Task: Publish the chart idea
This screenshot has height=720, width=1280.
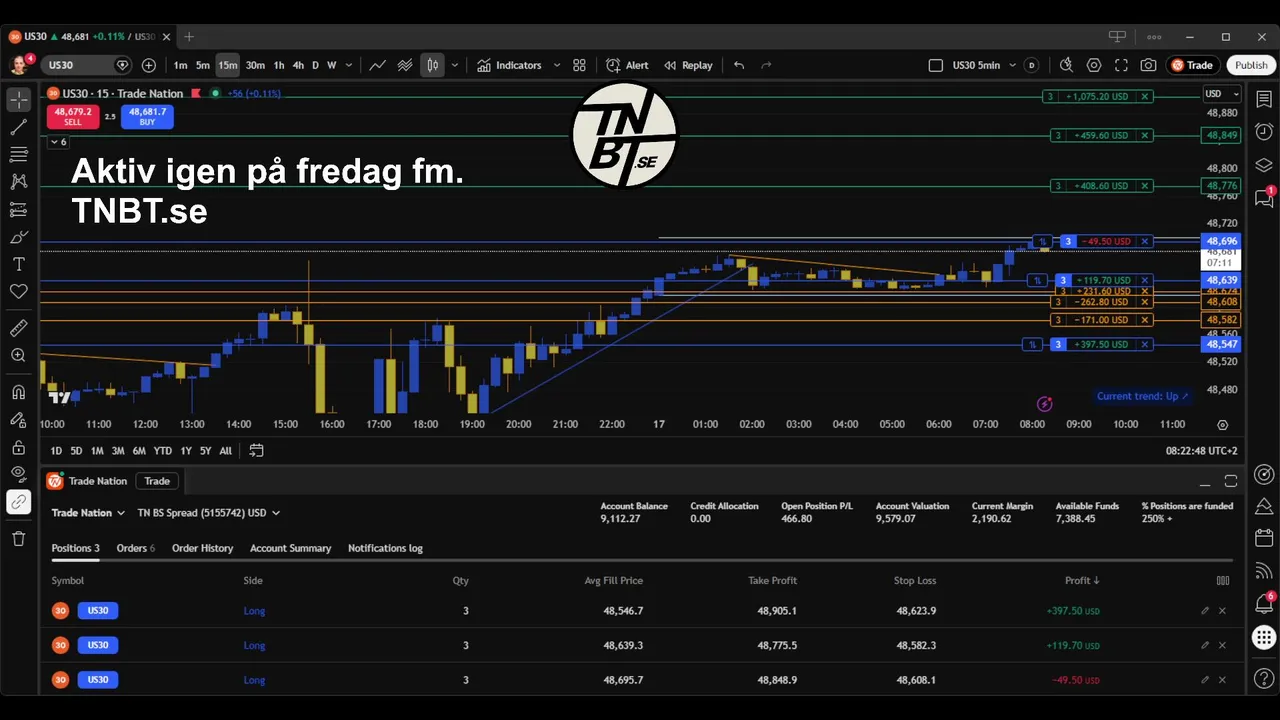Action: 1251,65
